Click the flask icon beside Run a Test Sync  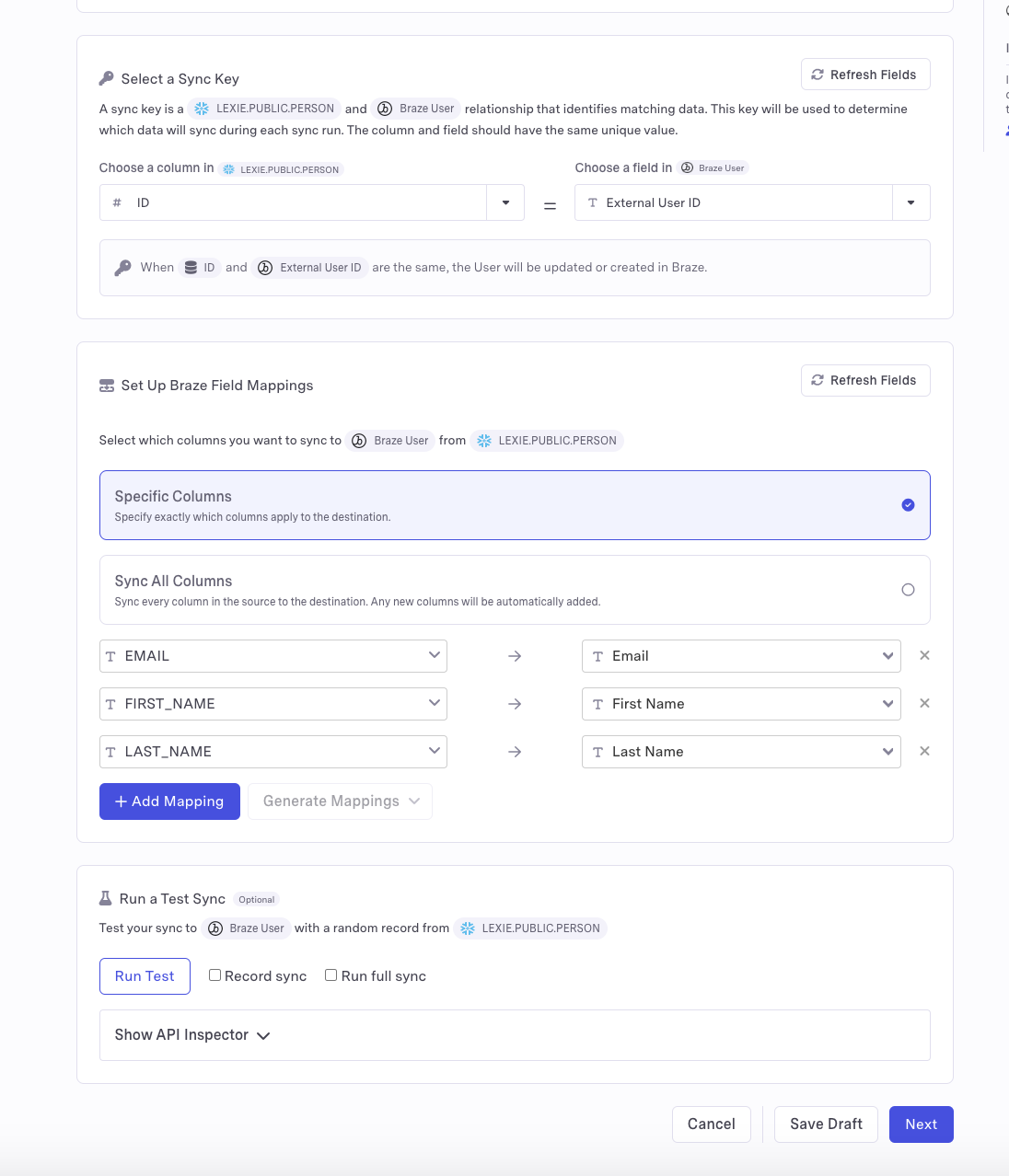(106, 898)
